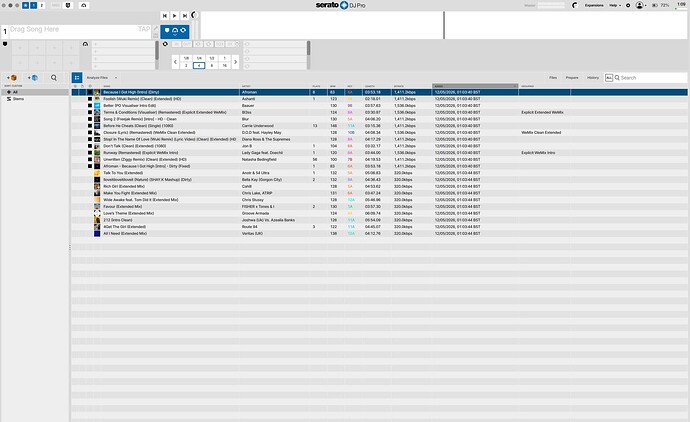690x422 pixels.
Task: Click scrollbar of saved loops list
Action: pyautogui.click(x=308, y=48)
